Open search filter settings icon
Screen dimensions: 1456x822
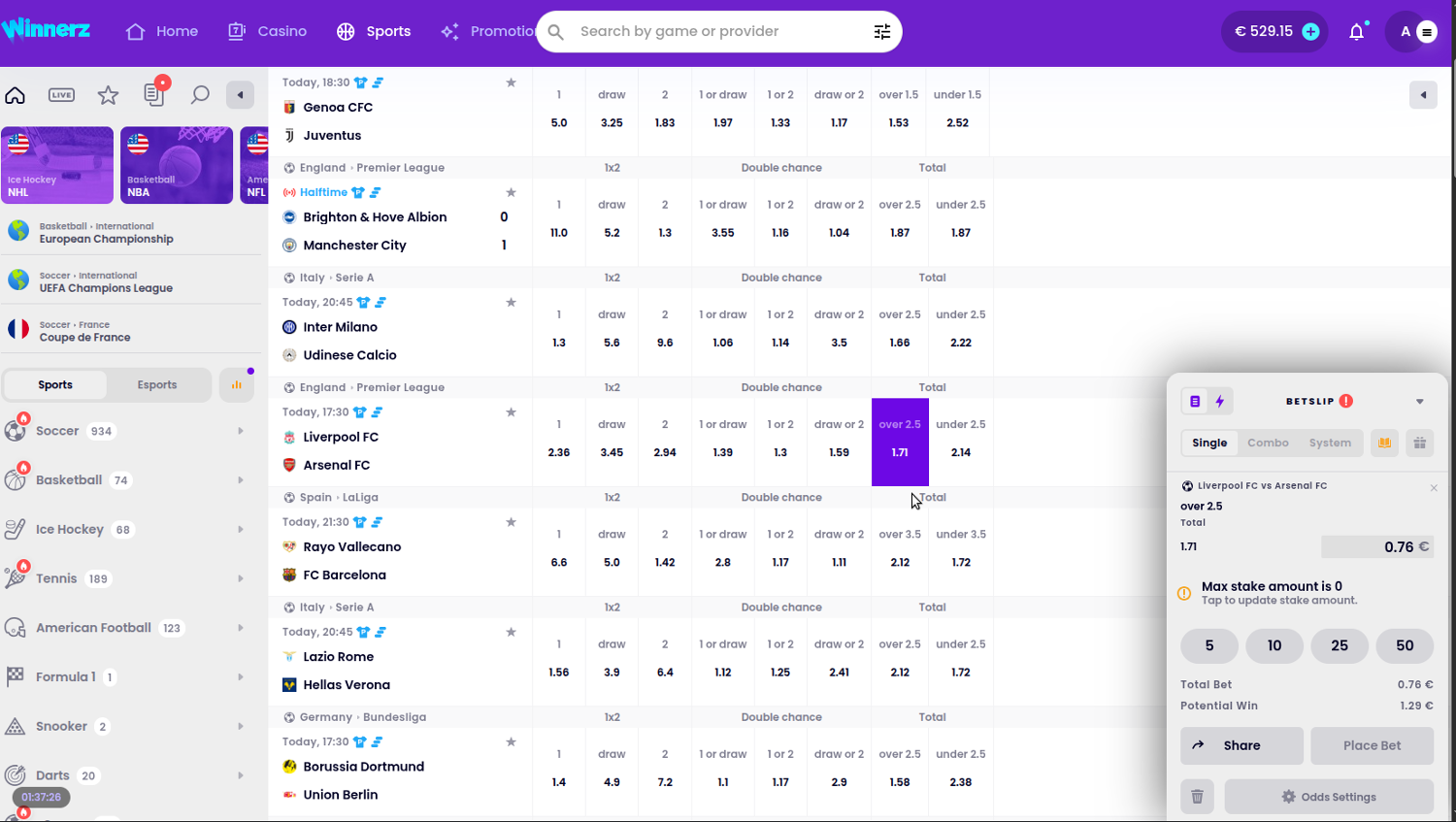coord(881,32)
